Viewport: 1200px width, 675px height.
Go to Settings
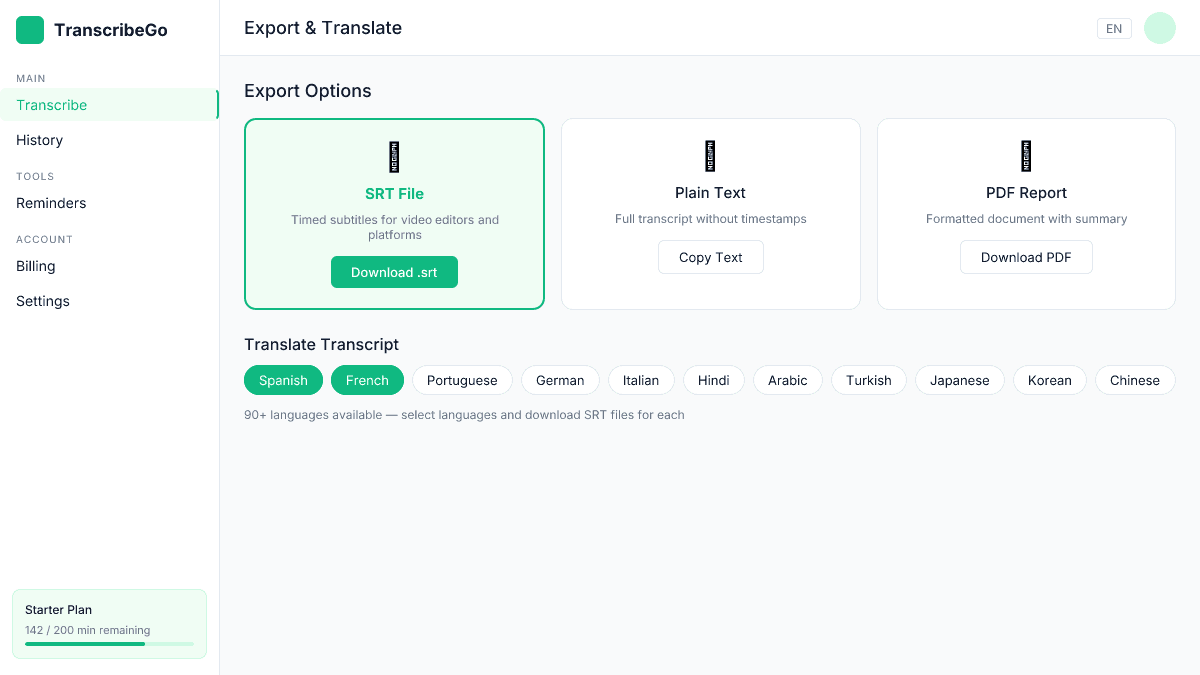(42, 301)
